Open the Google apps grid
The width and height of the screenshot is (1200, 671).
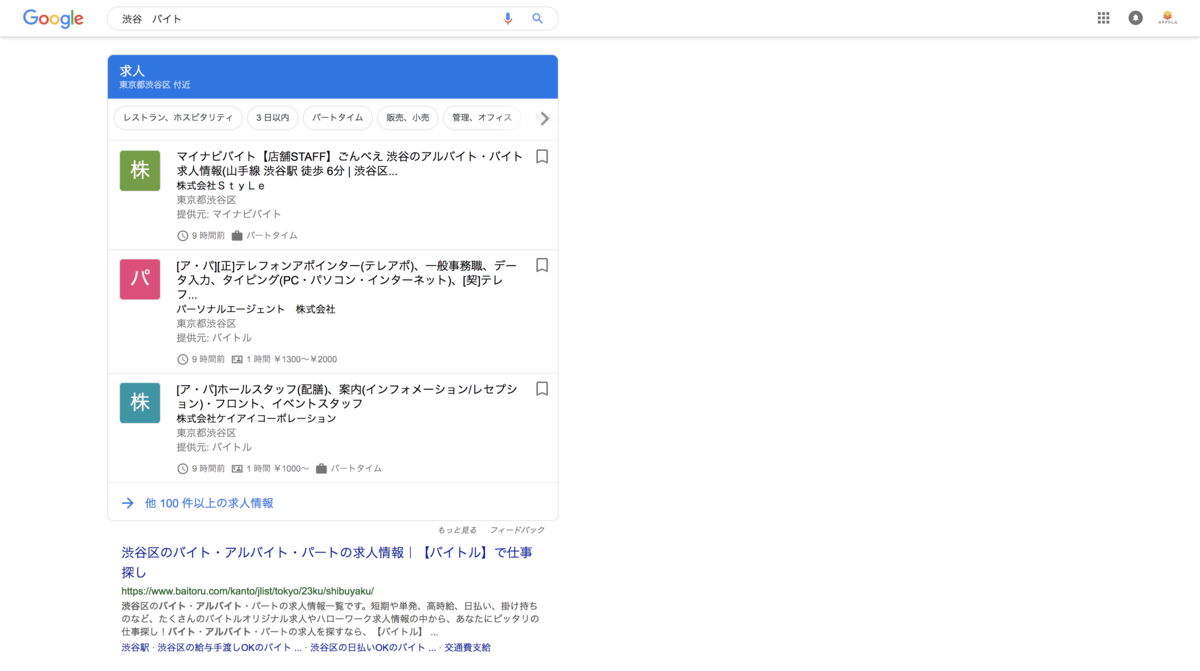tap(1103, 18)
